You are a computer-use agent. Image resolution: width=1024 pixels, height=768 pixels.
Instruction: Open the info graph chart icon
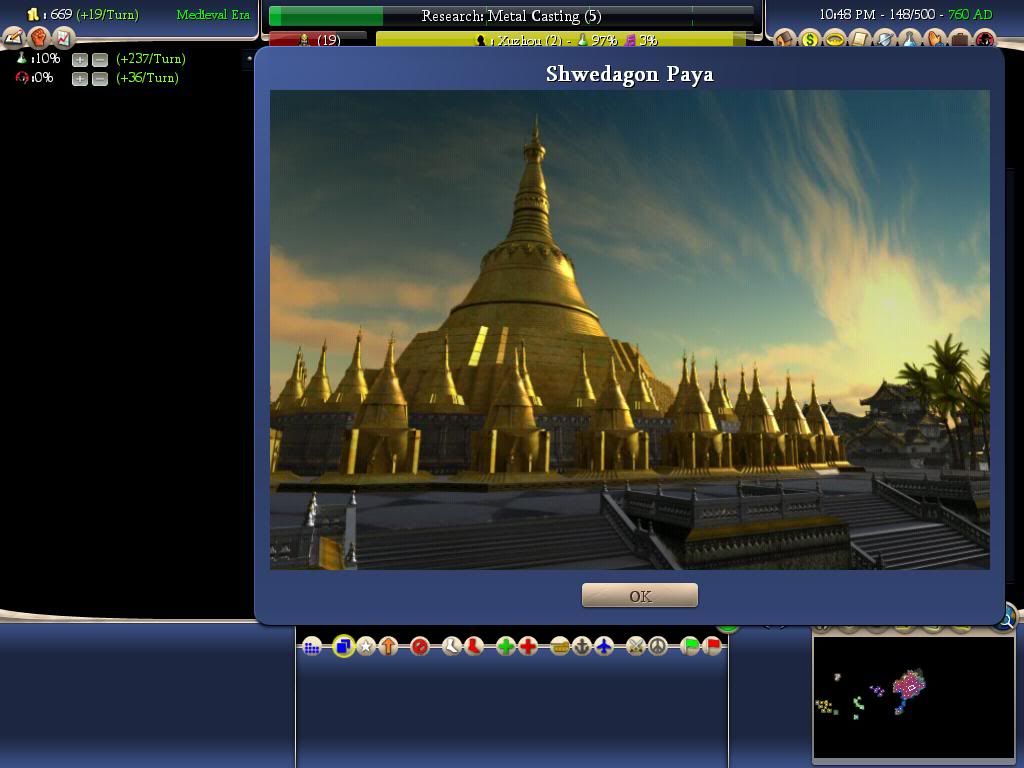[x=63, y=39]
